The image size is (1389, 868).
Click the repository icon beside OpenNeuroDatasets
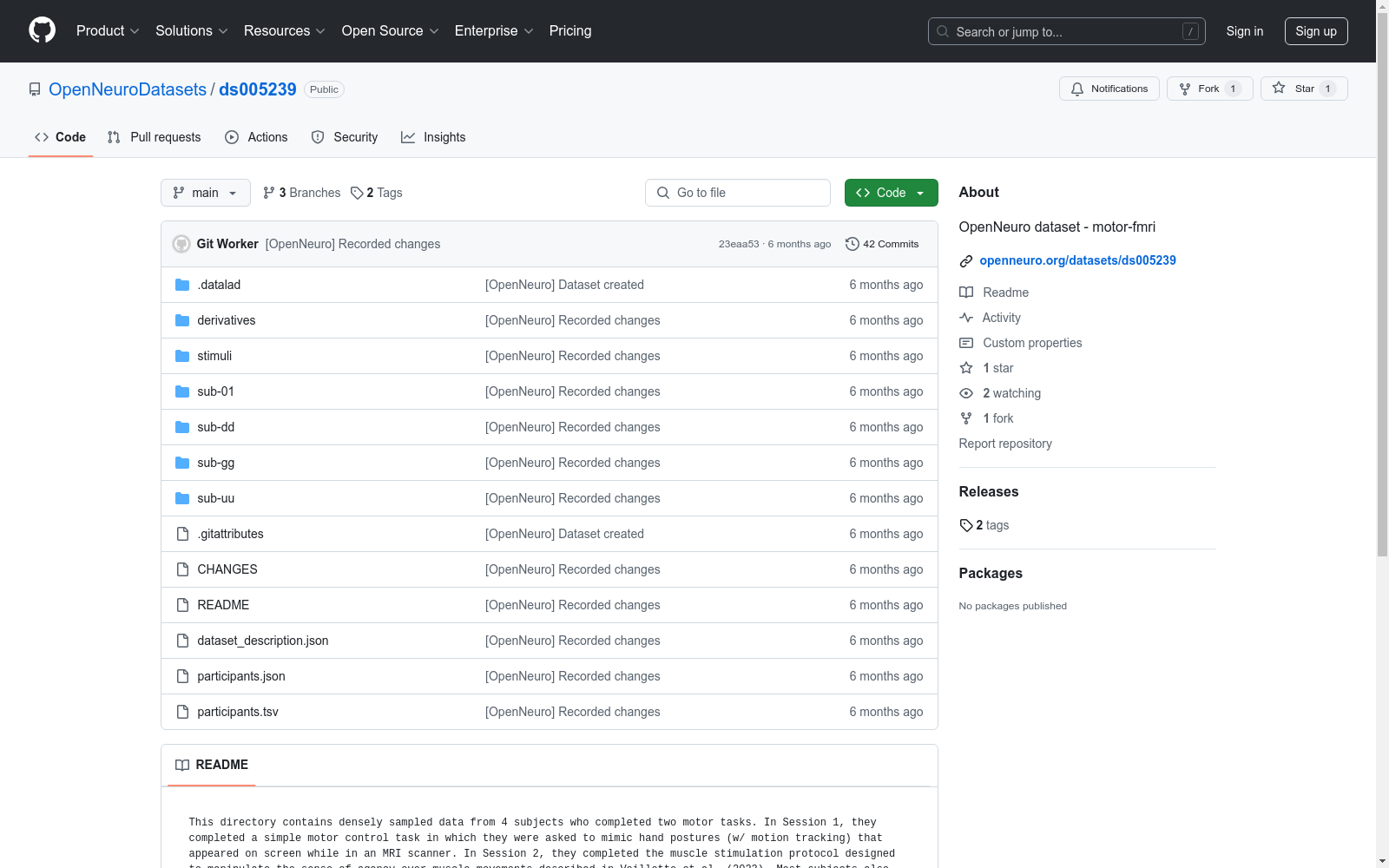pos(35,89)
